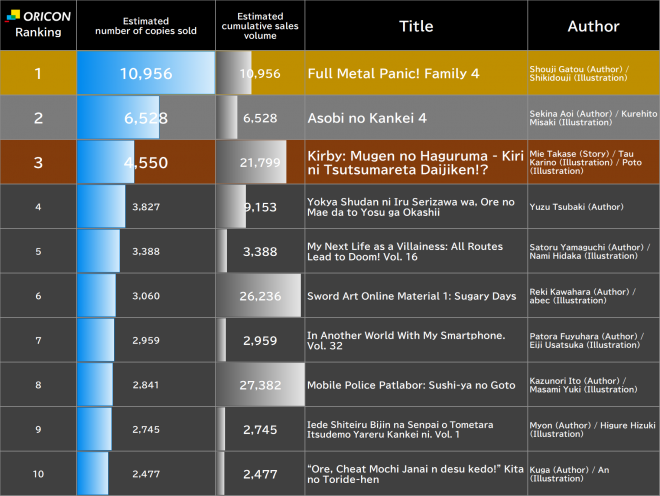This screenshot has height=496, width=660.
Task: Click the copies sold bar showing 10,956
Action: tap(146, 73)
